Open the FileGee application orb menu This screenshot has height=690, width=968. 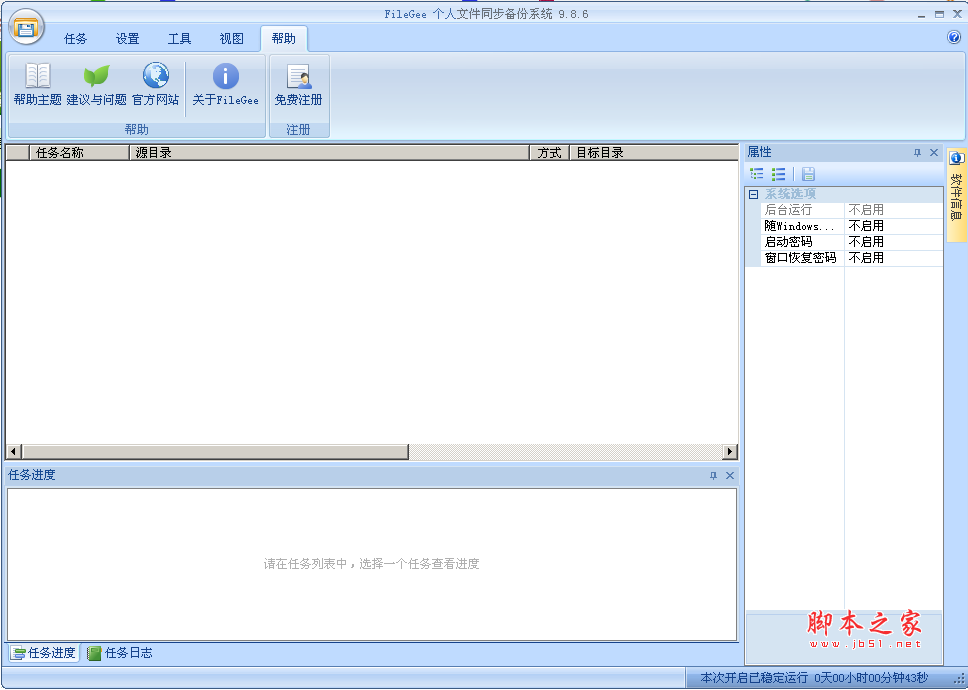[26, 27]
